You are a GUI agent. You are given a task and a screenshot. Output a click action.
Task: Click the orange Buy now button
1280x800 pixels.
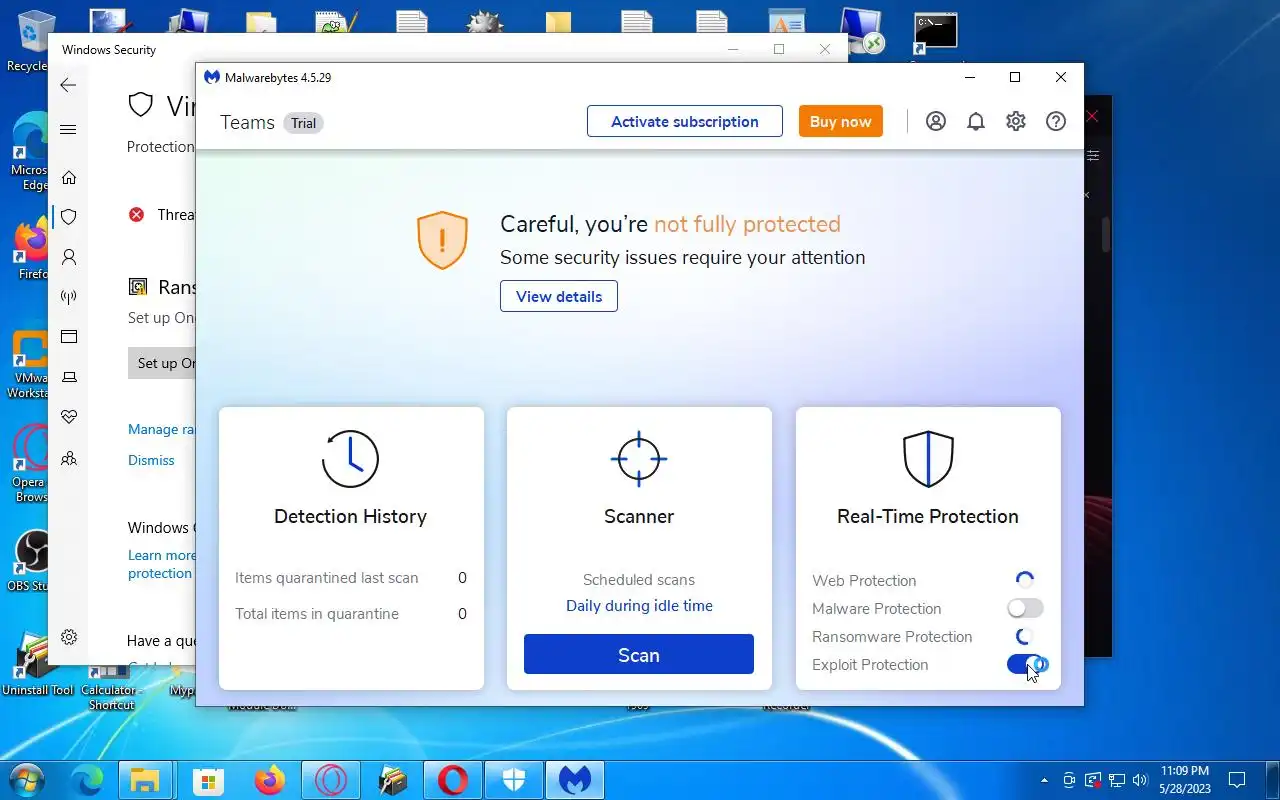click(840, 122)
